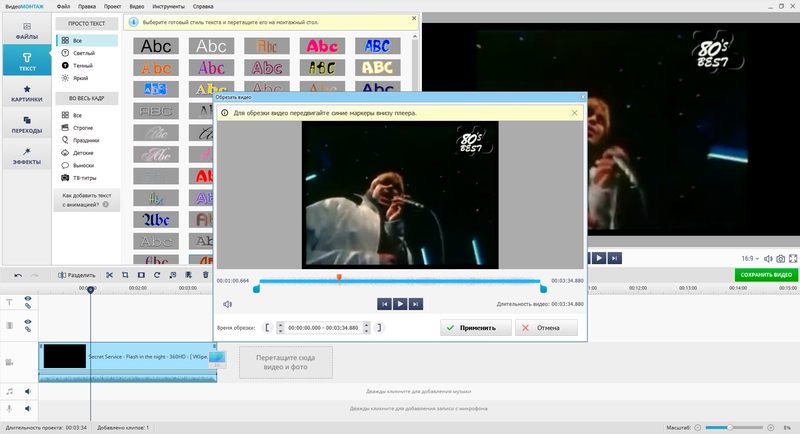Select the Текст sidebar tab

[27, 61]
